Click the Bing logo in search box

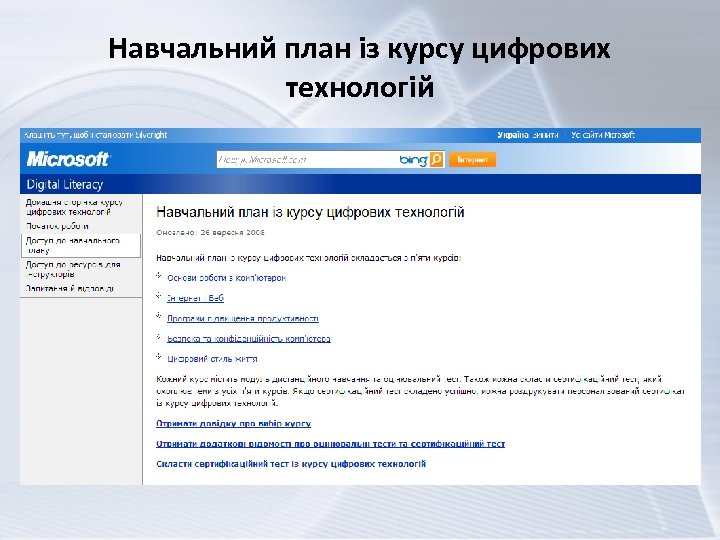(414, 159)
